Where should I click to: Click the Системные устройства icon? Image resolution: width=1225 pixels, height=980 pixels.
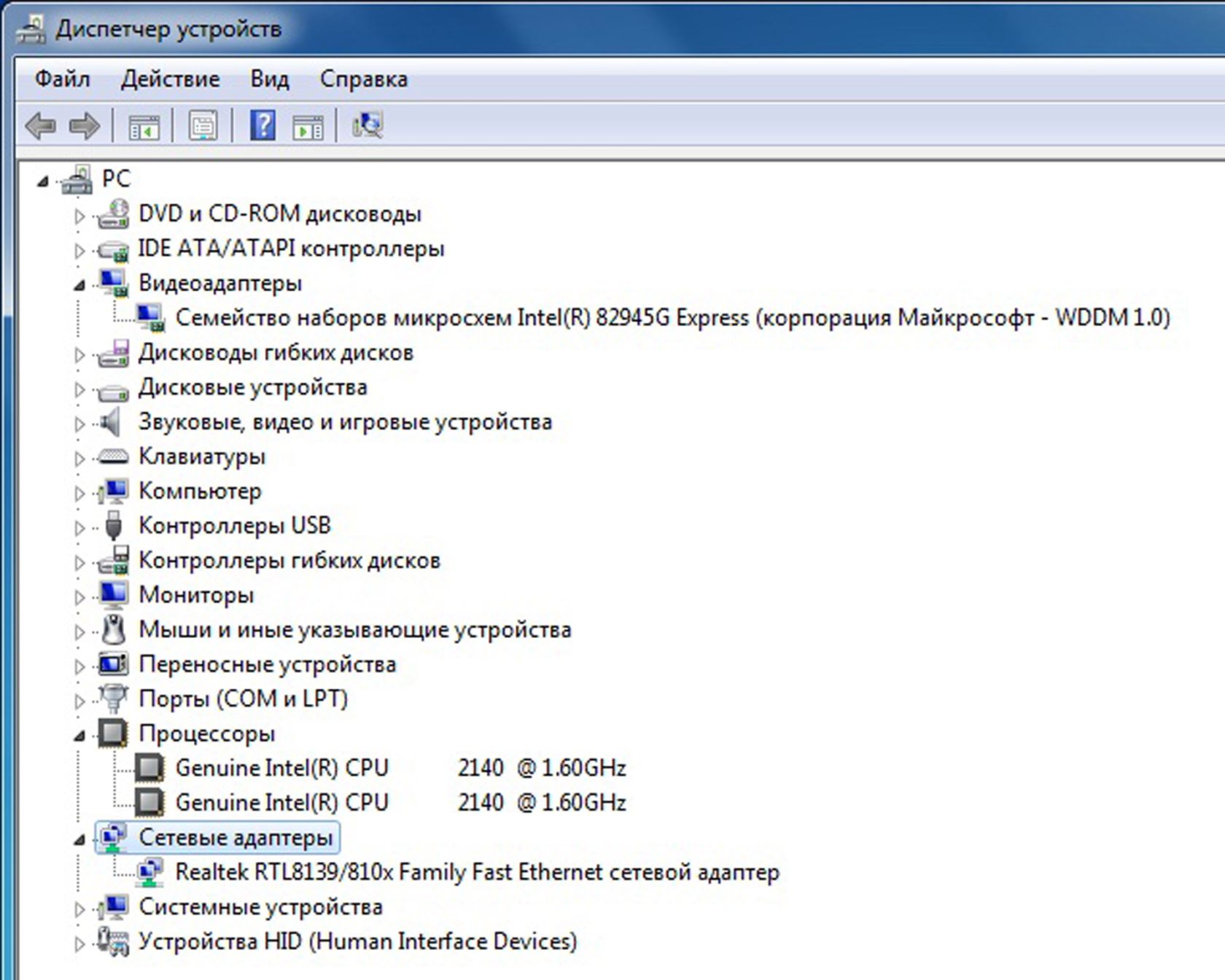point(114,906)
